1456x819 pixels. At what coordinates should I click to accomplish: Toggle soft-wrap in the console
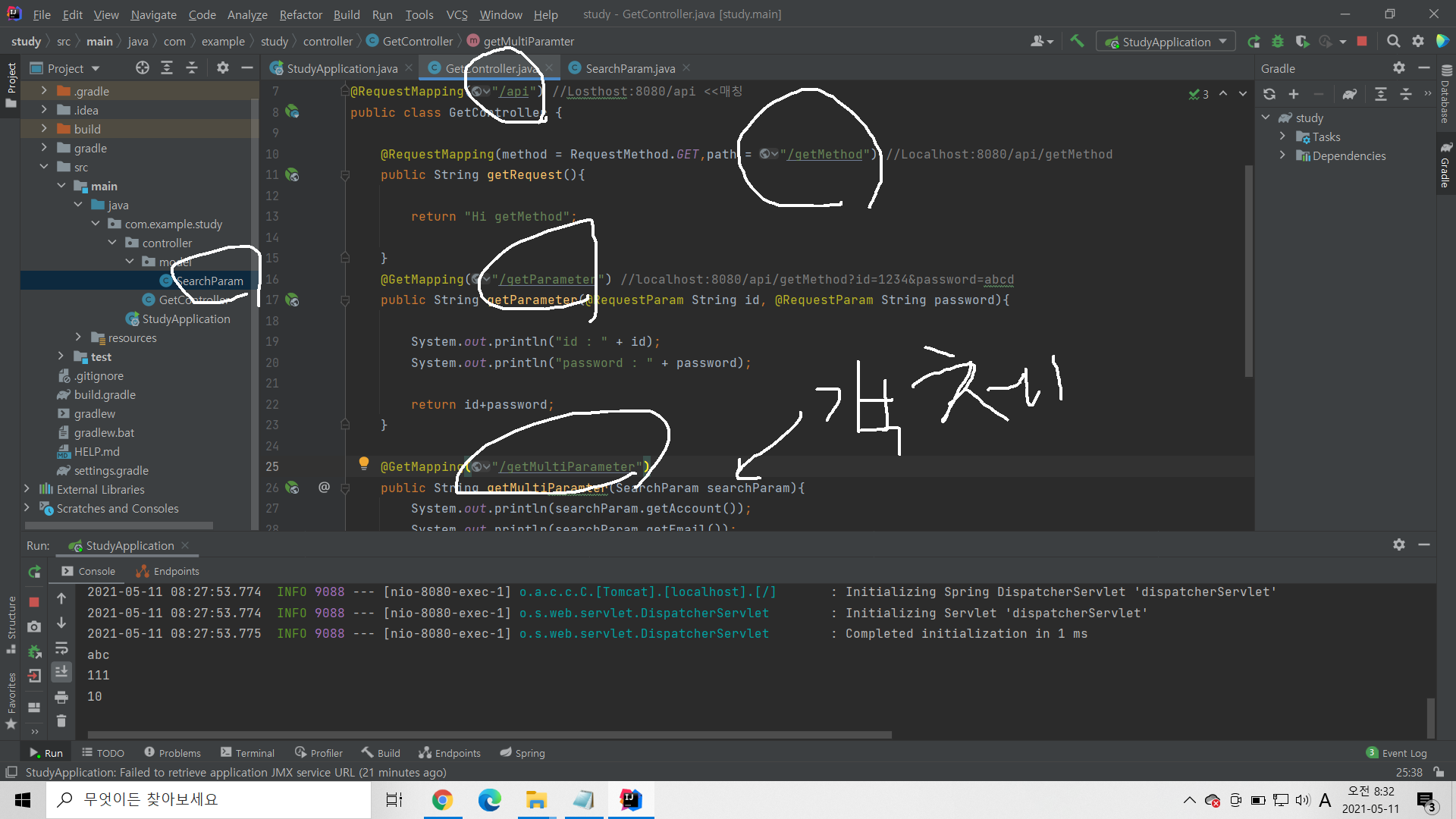tap(61, 648)
